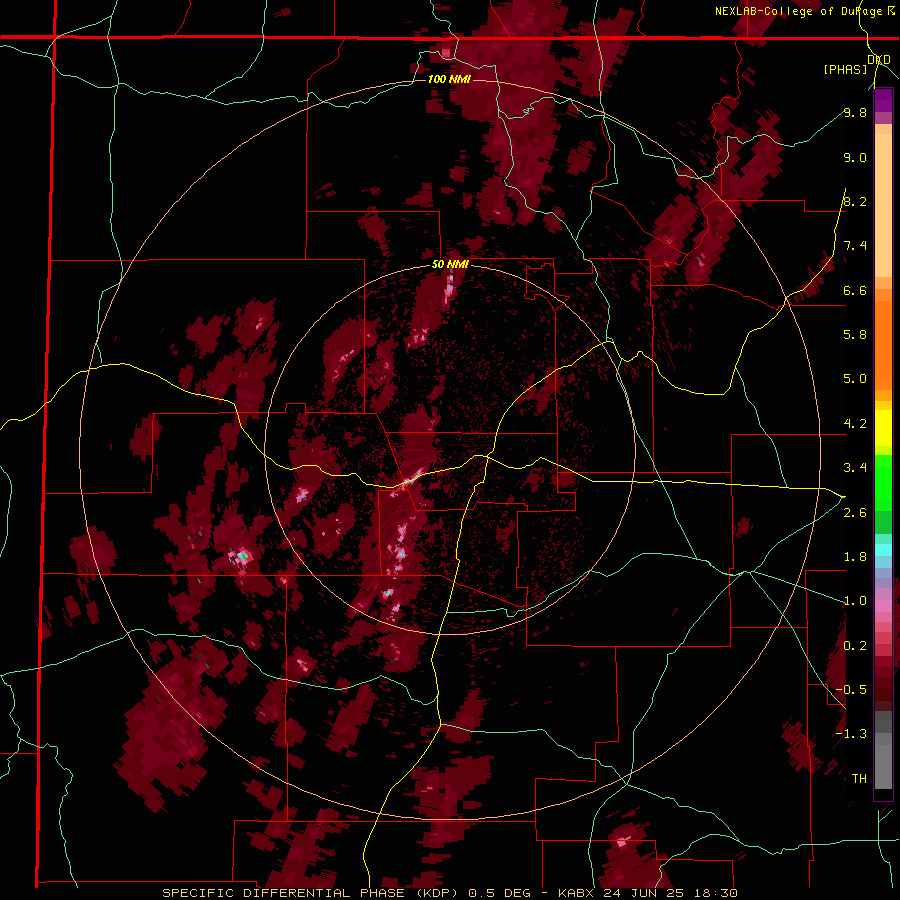
Task: Click the 3.4 value on color scale
Action: (x=855, y=468)
